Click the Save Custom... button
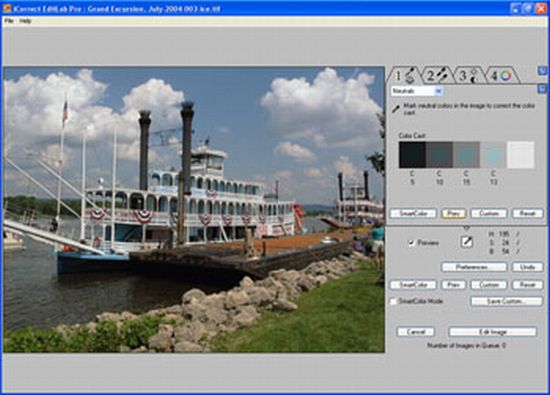550x395 pixels. click(x=506, y=301)
